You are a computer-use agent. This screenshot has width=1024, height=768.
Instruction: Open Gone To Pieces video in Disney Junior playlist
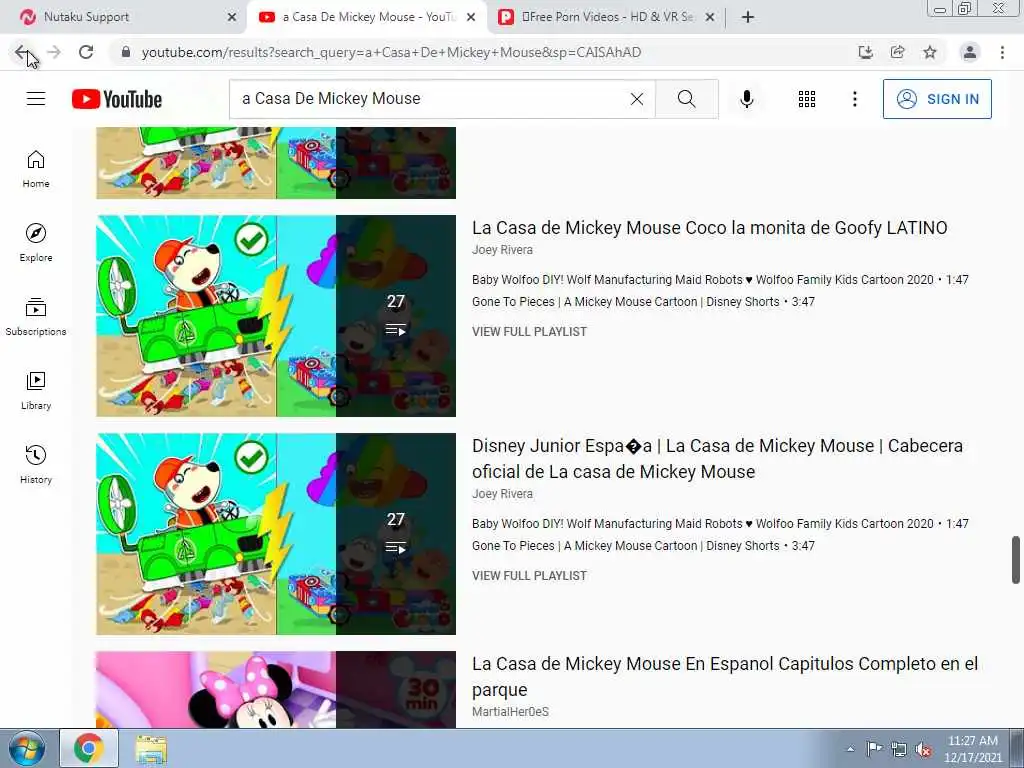click(x=643, y=546)
